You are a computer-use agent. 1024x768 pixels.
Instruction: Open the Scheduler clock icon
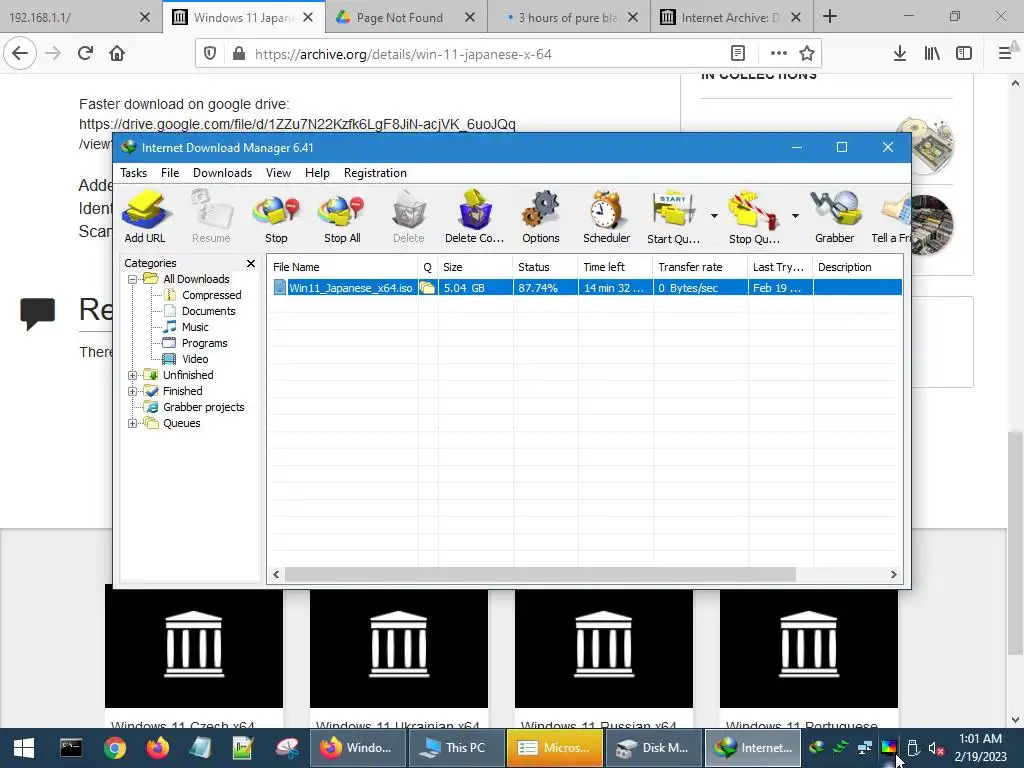click(x=607, y=217)
